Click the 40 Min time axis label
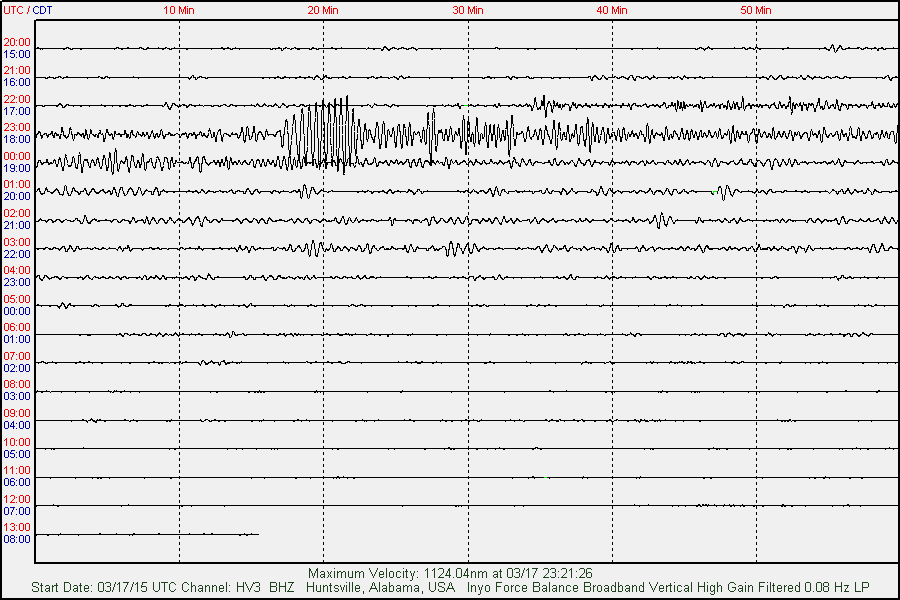The width and height of the screenshot is (900, 600). [612, 10]
